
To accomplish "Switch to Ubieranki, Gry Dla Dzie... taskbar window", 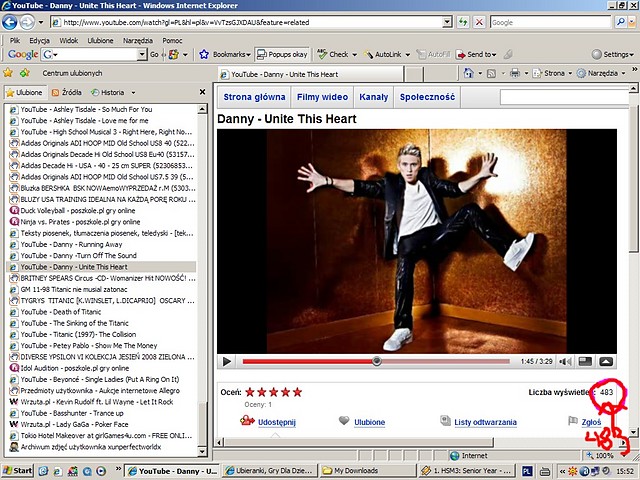I will coord(270,471).
